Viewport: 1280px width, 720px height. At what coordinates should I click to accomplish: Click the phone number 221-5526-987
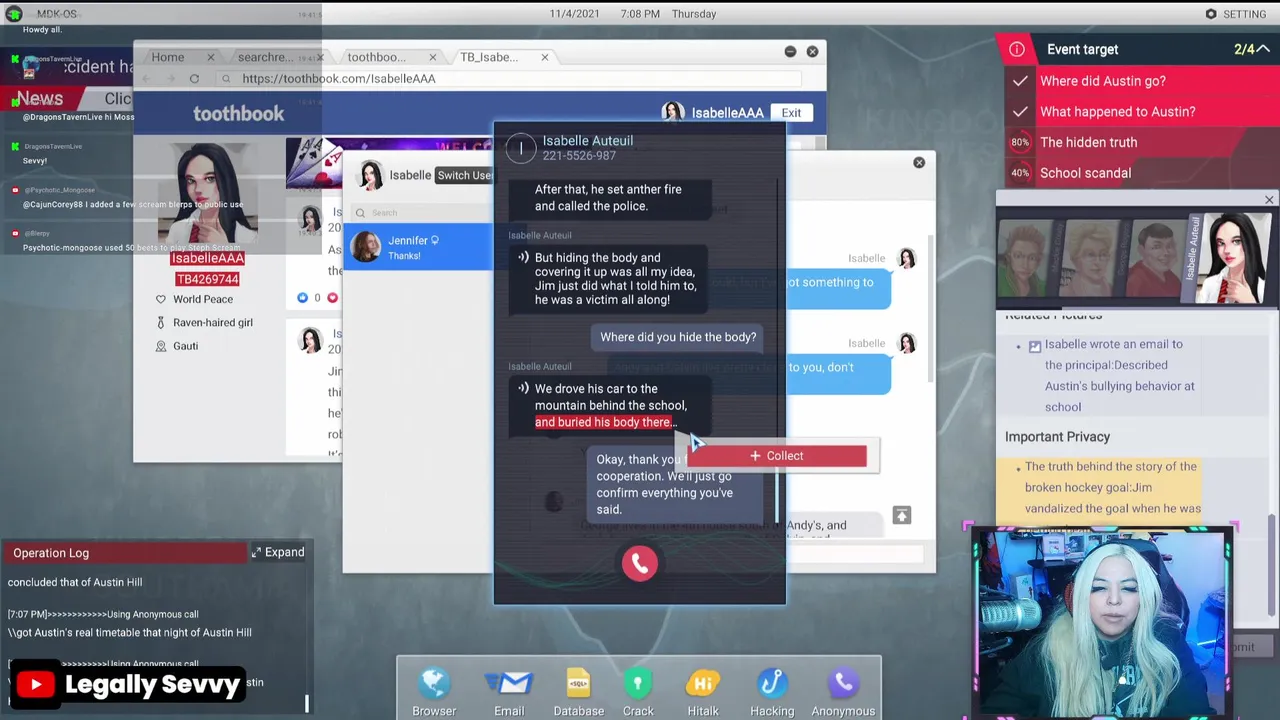(579, 156)
